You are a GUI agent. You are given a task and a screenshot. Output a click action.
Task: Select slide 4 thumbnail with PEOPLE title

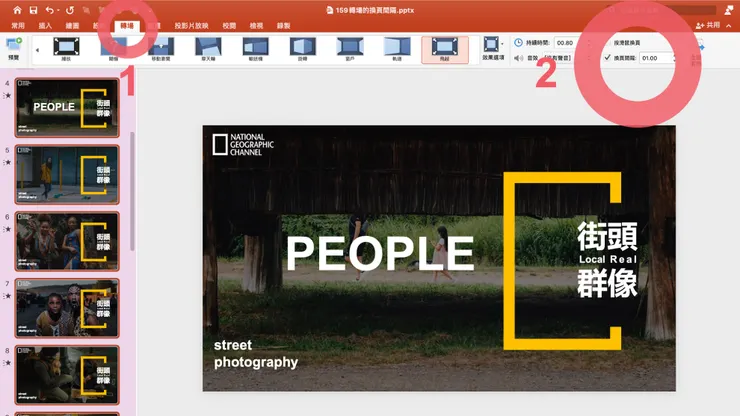coord(67,108)
